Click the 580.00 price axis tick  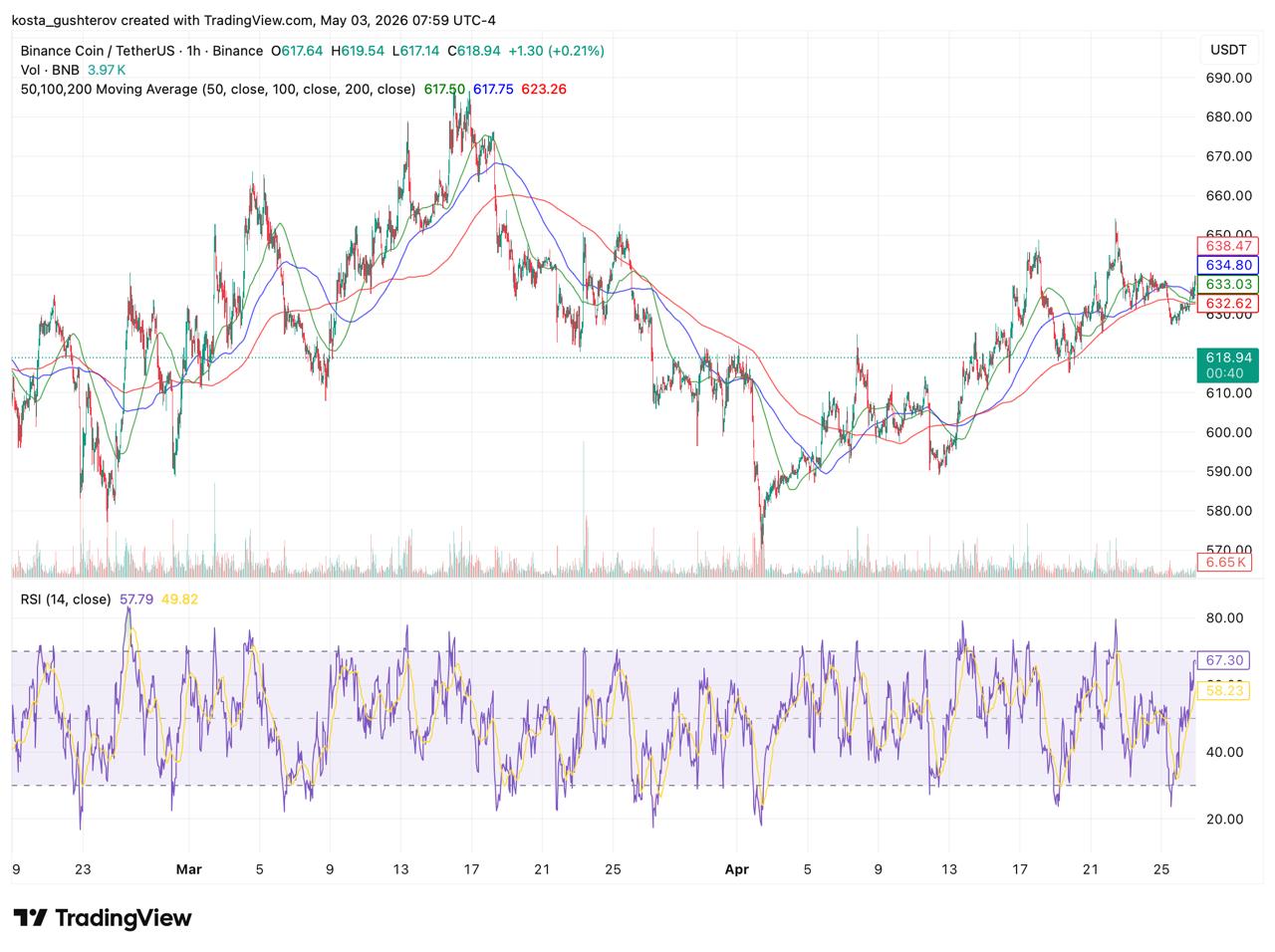[1228, 511]
